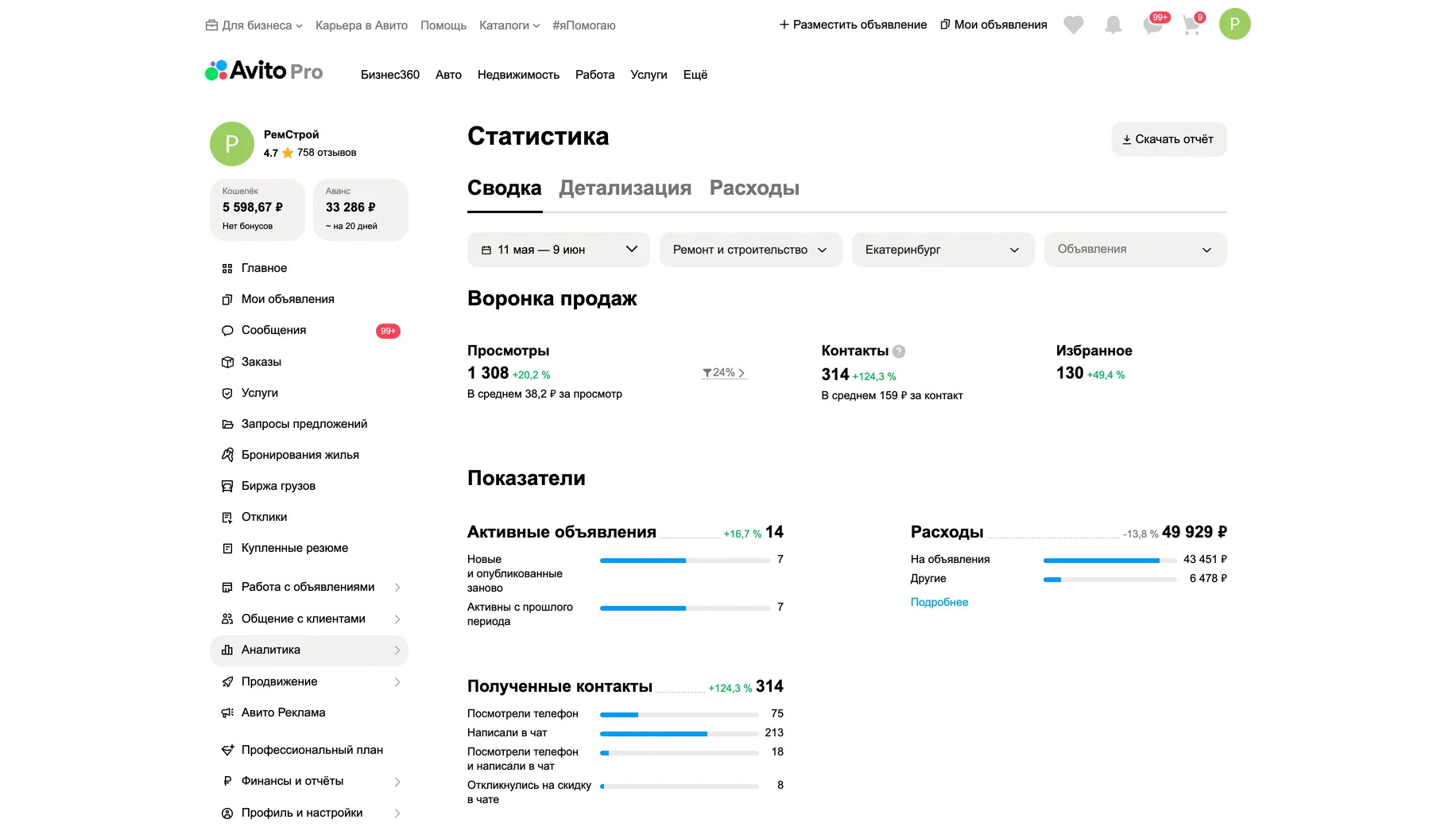Open the Объявления filter dropdown

(x=1136, y=250)
